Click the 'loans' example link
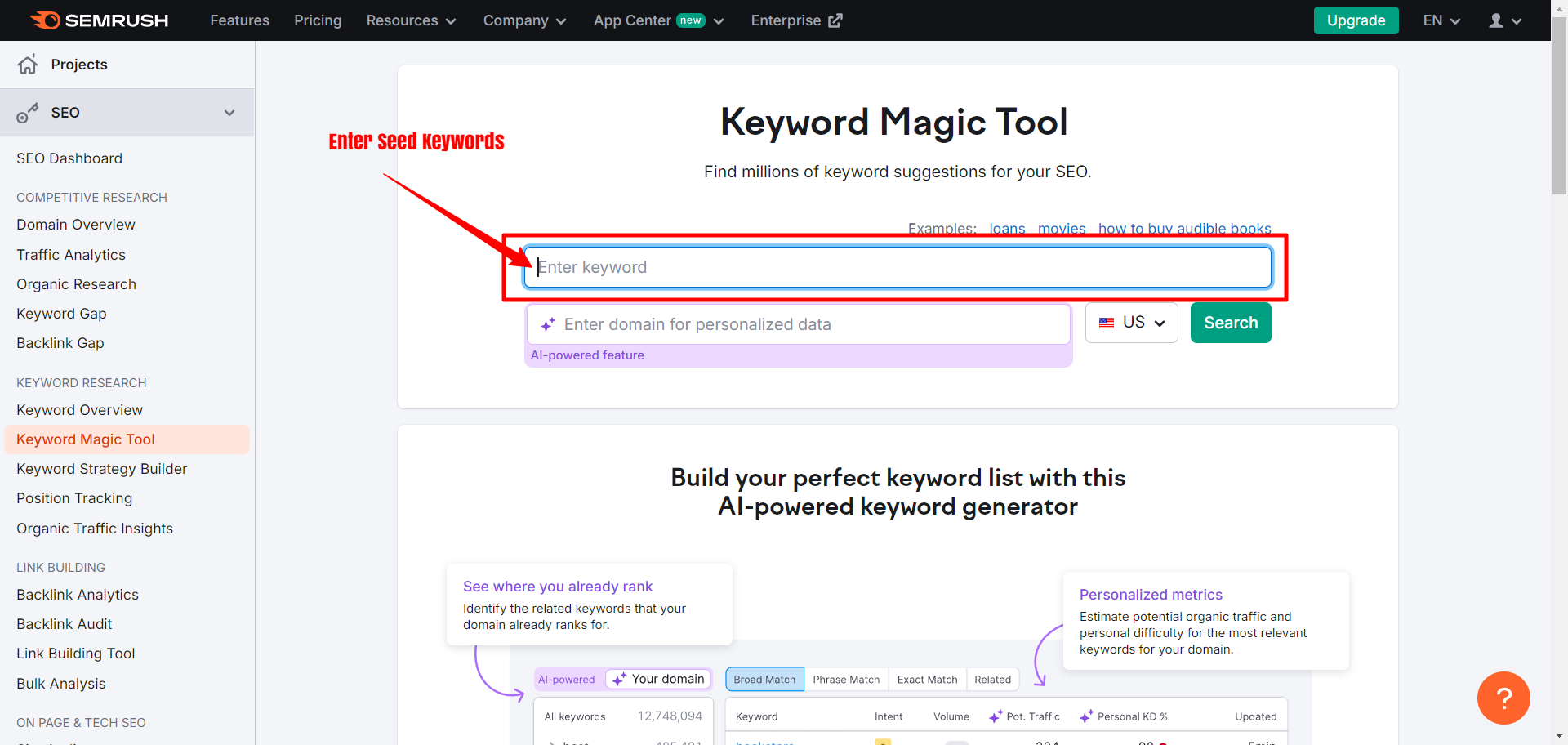Viewport: 1568px width, 745px height. 1007,229
